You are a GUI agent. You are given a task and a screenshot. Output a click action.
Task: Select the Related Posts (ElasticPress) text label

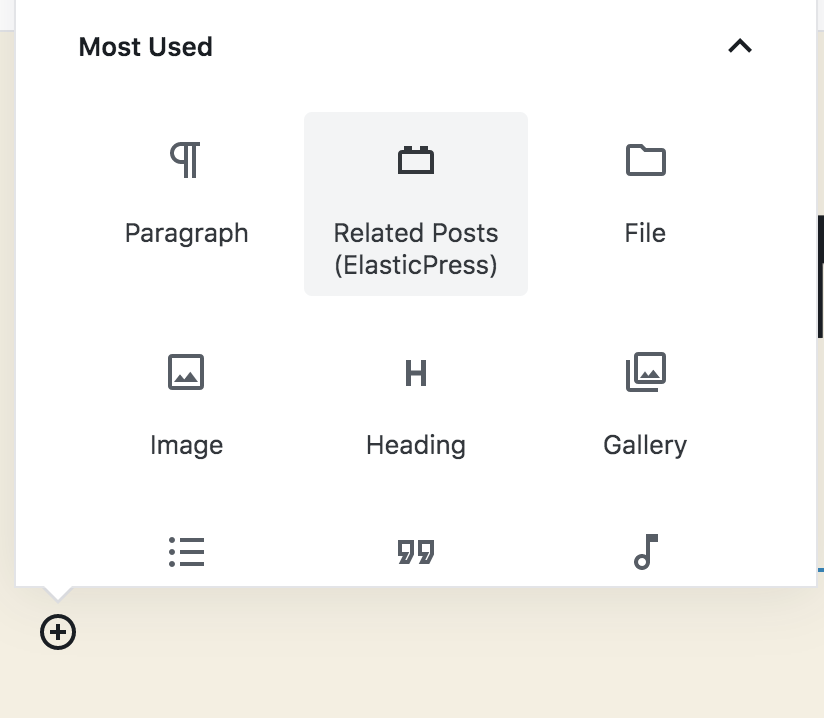416,249
